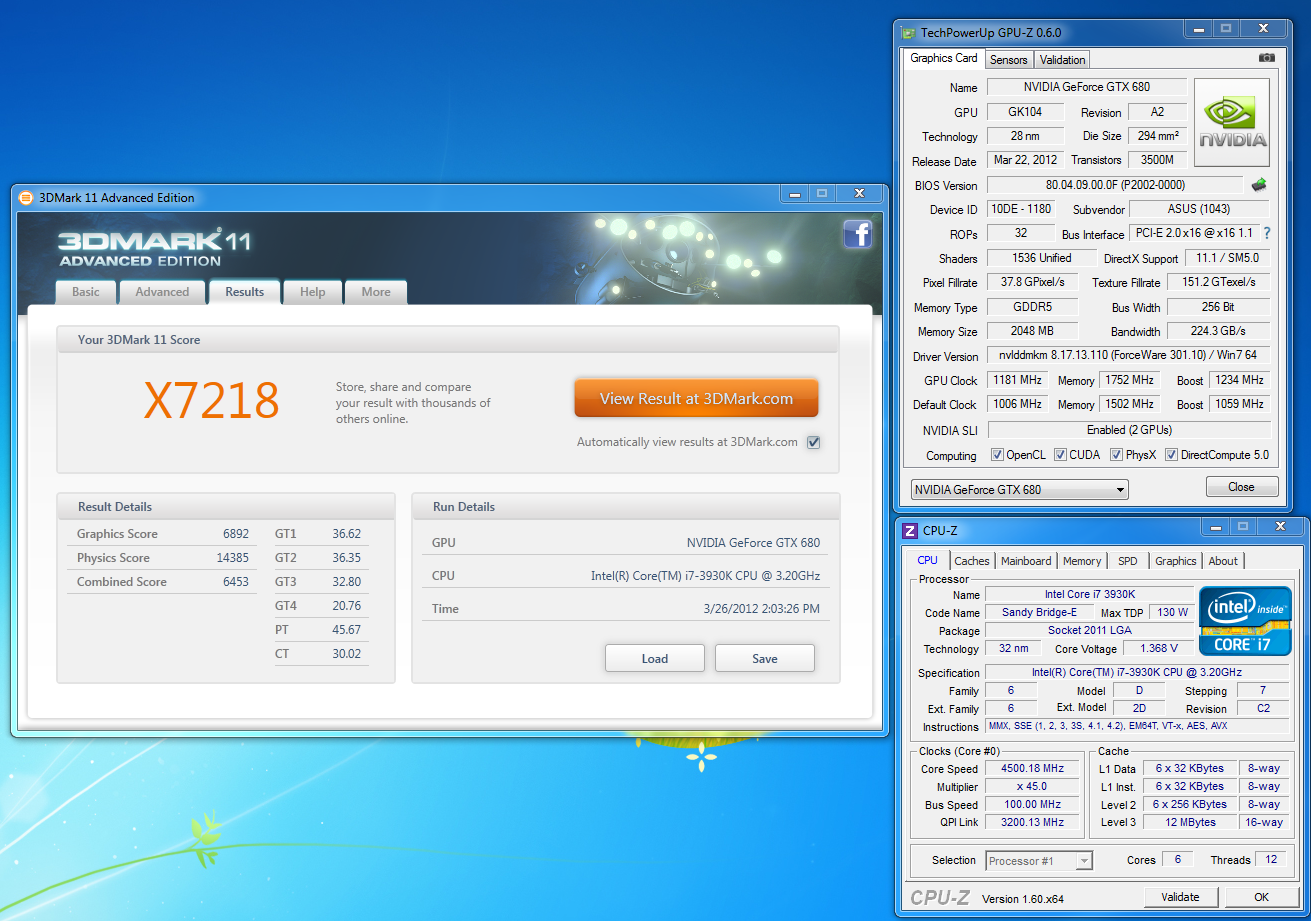Open the NVIDIA GeForce GTX 680 card dropdown
Screen dimensions: 1311x921
pos(1019,489)
